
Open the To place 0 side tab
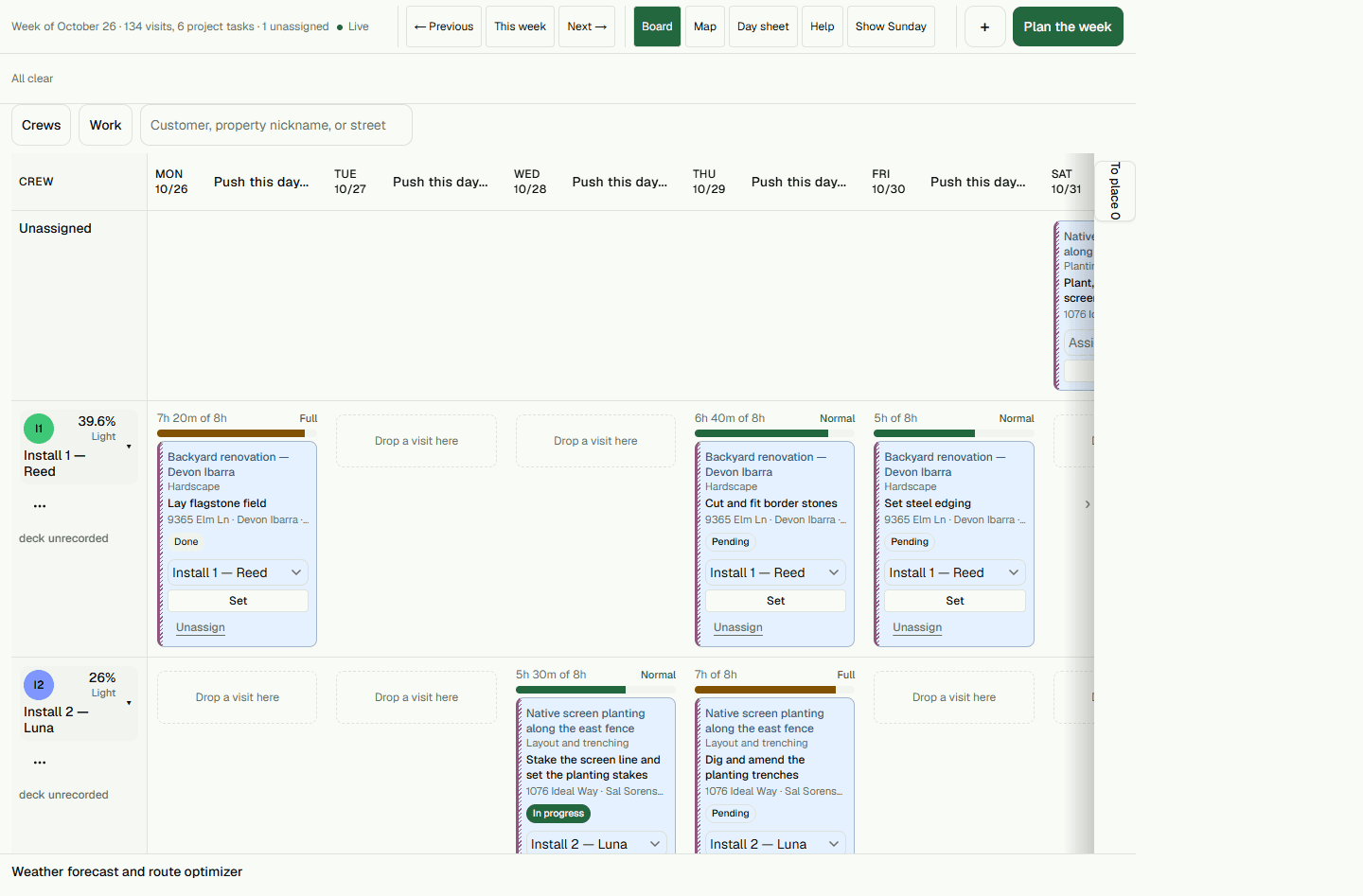point(1115,191)
